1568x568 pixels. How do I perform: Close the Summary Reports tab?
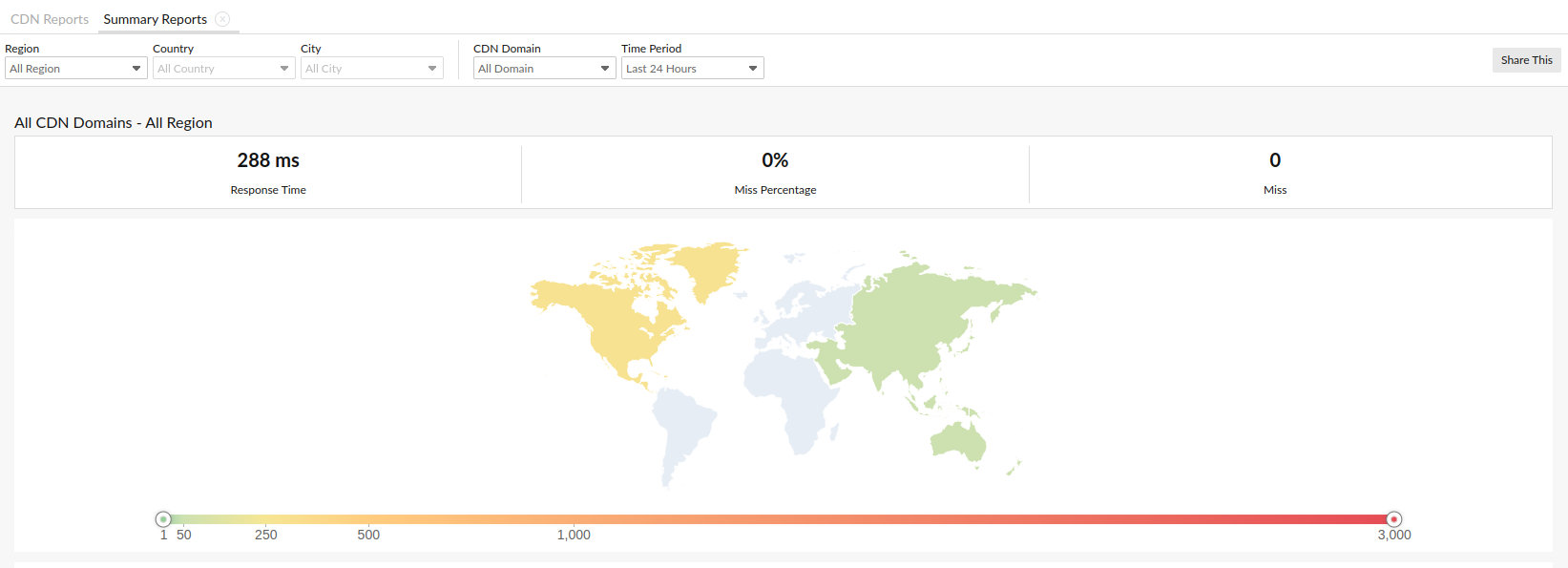[x=222, y=19]
